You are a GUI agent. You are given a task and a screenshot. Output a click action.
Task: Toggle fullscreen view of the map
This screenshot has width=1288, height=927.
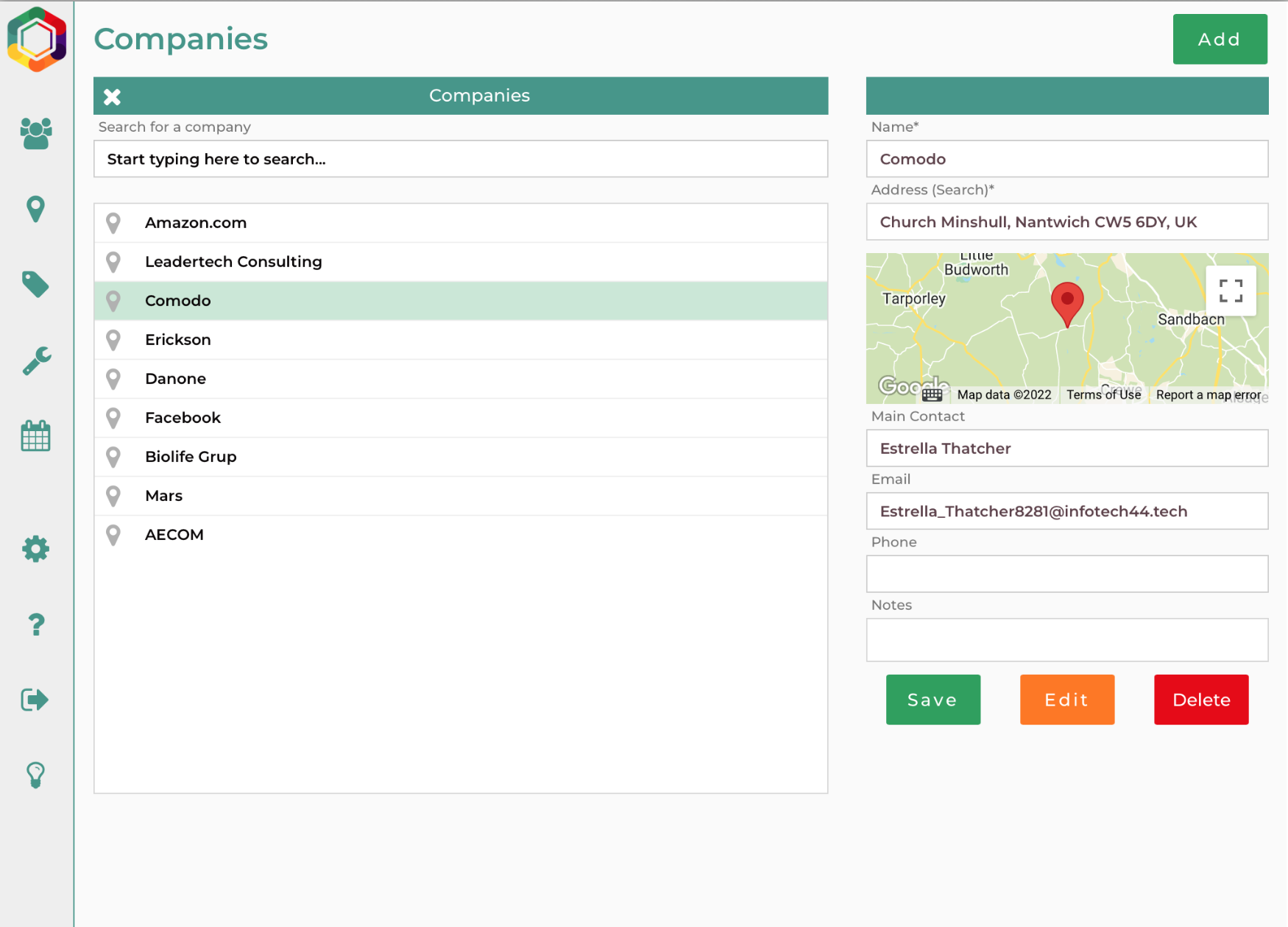coord(1231,291)
